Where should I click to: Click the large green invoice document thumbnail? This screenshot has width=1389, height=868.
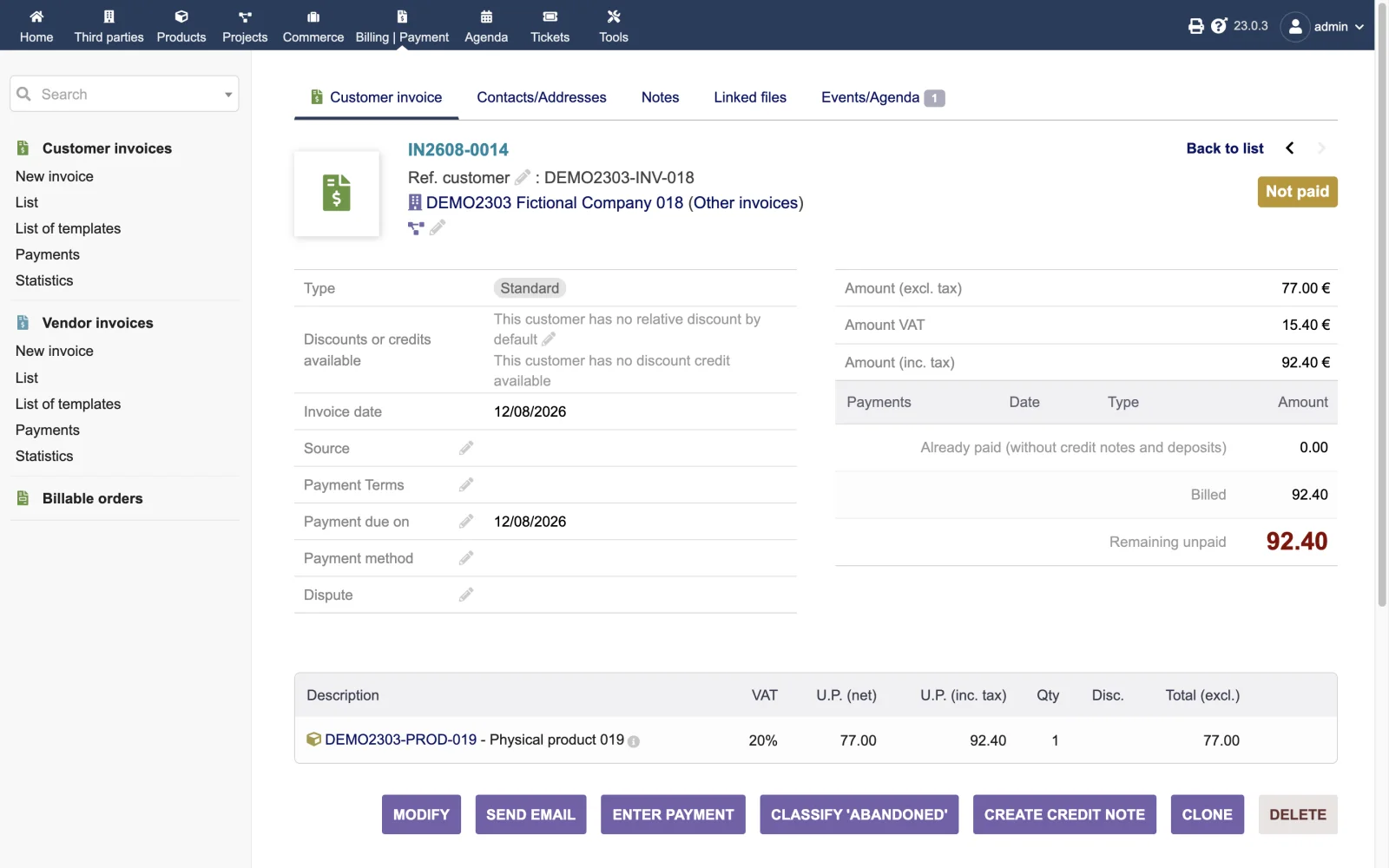(337, 194)
